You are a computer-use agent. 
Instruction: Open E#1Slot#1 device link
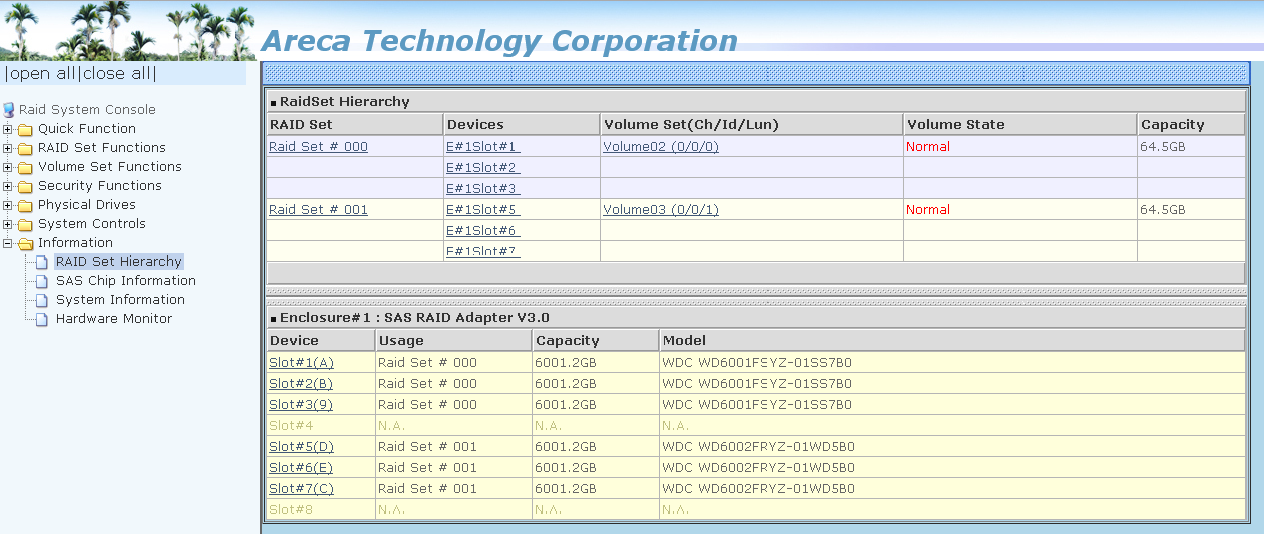click(483, 147)
